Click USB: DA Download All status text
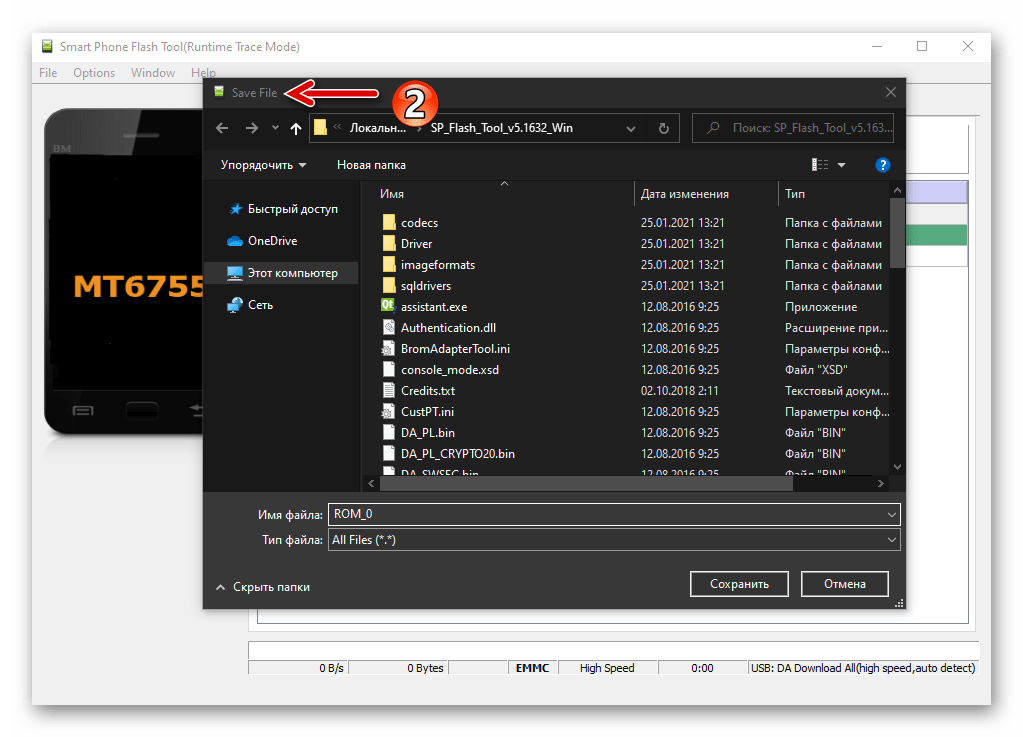The image size is (1023, 737). tap(863, 668)
